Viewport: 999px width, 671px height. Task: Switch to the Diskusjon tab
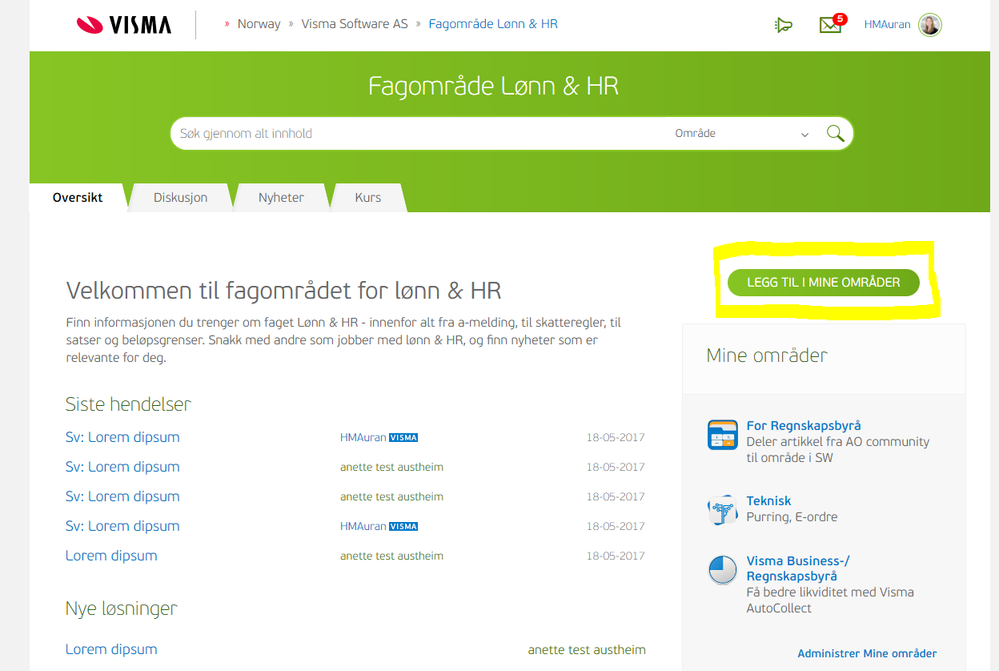[x=180, y=198]
